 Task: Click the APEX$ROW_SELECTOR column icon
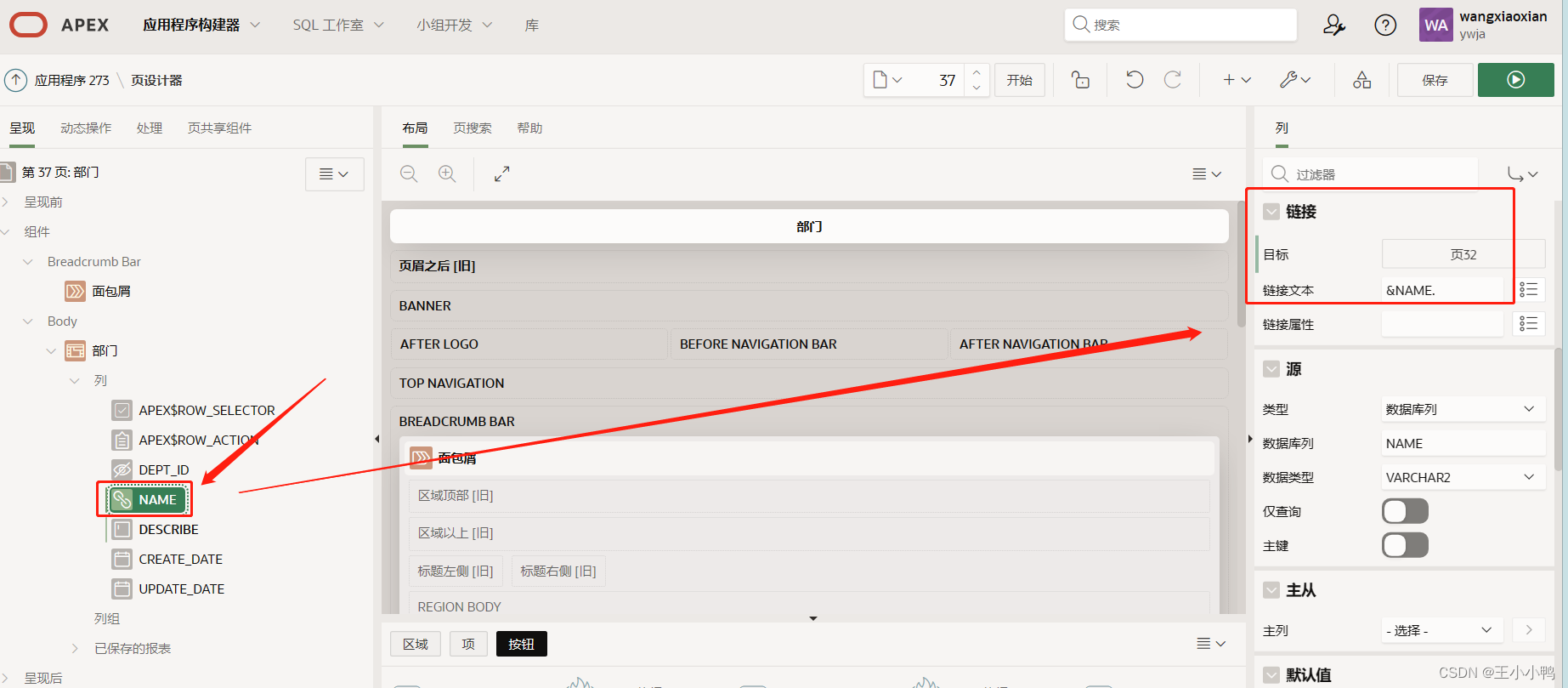122,410
